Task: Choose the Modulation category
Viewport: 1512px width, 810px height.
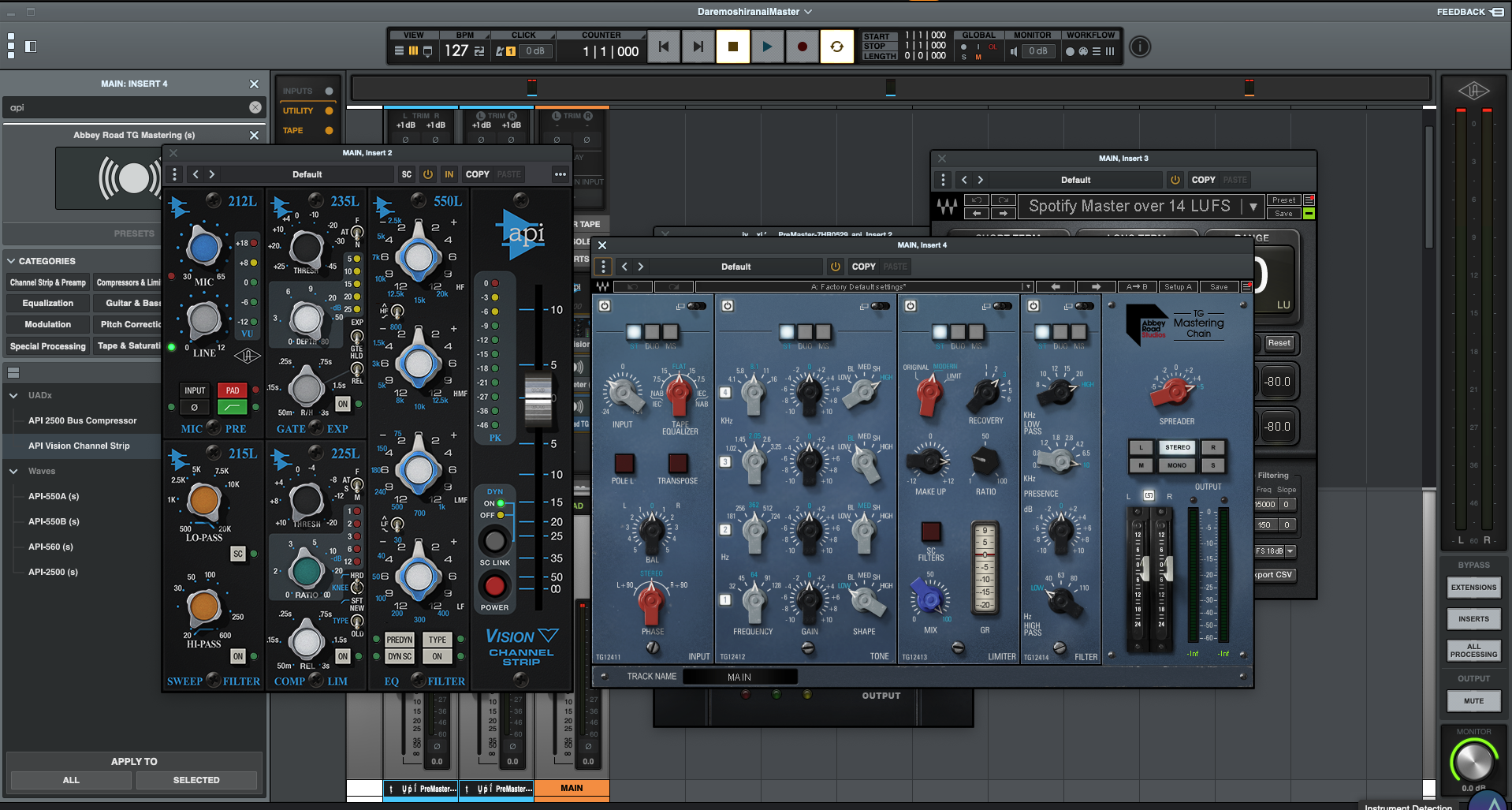Action: [47, 324]
